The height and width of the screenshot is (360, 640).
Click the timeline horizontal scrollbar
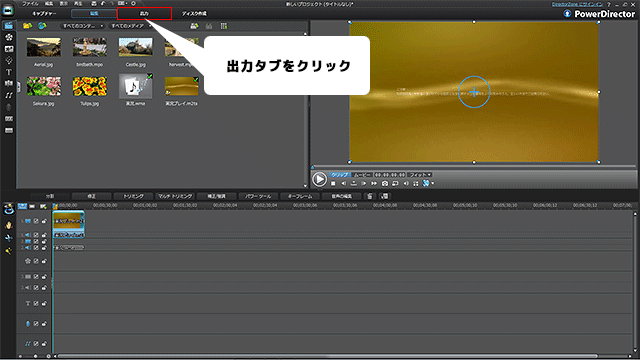[327, 356]
